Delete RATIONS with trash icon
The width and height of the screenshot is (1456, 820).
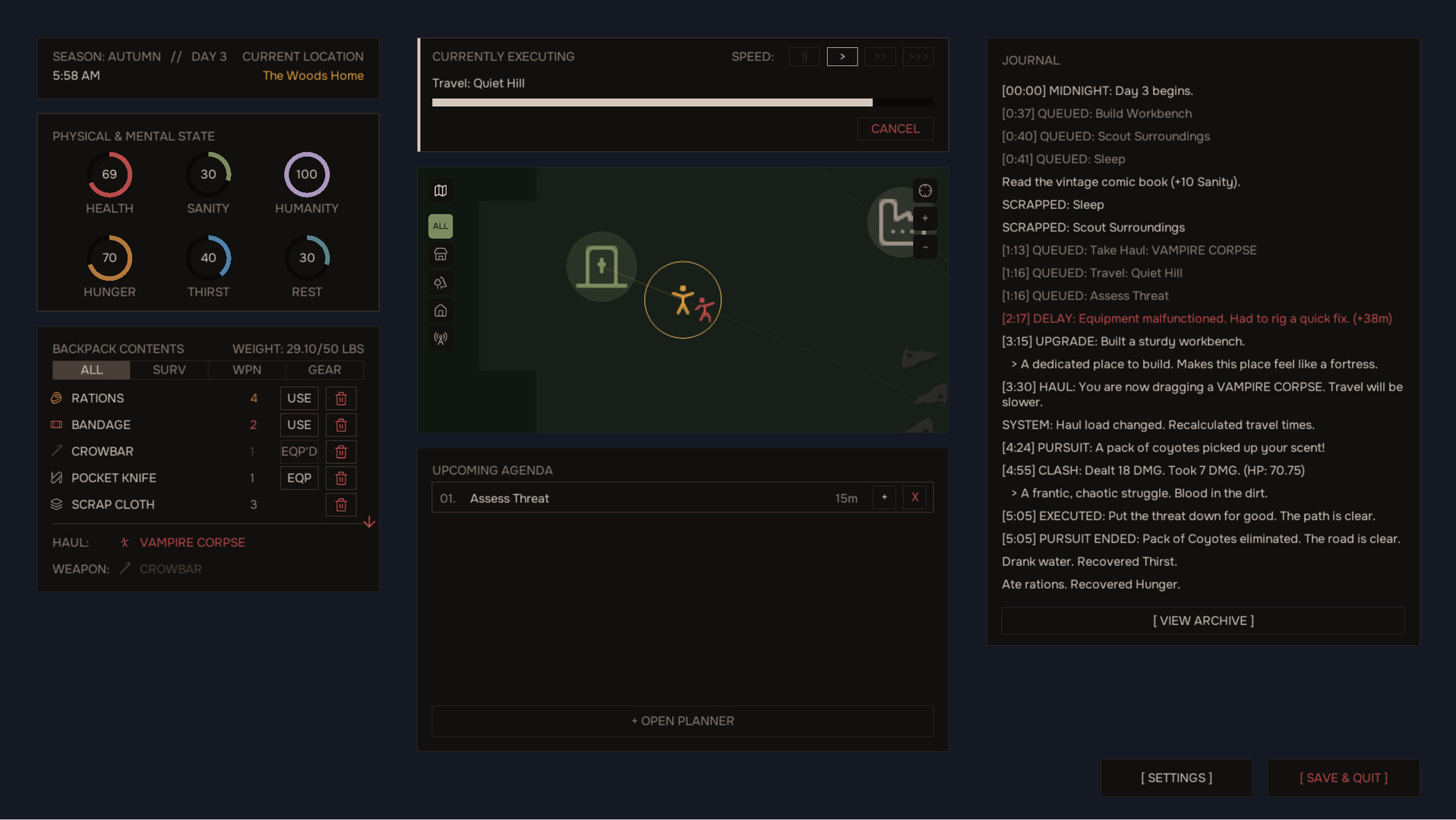click(x=341, y=399)
